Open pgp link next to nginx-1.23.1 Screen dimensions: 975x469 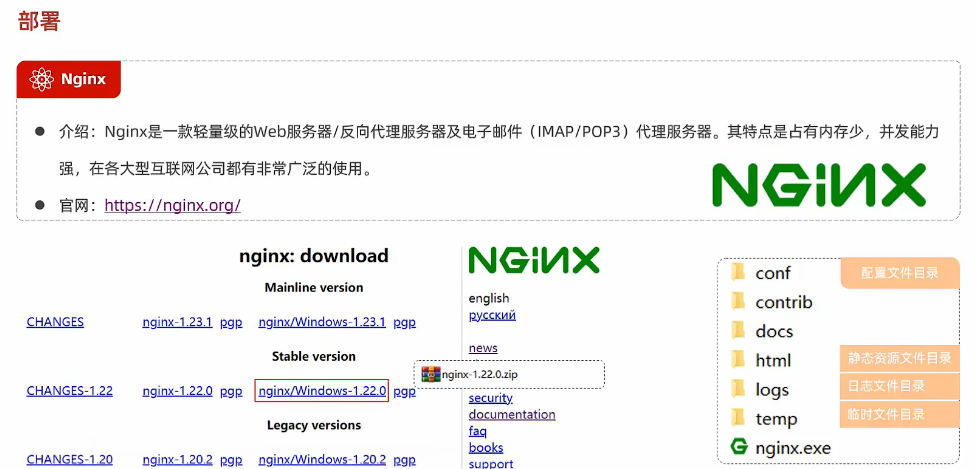click(231, 322)
